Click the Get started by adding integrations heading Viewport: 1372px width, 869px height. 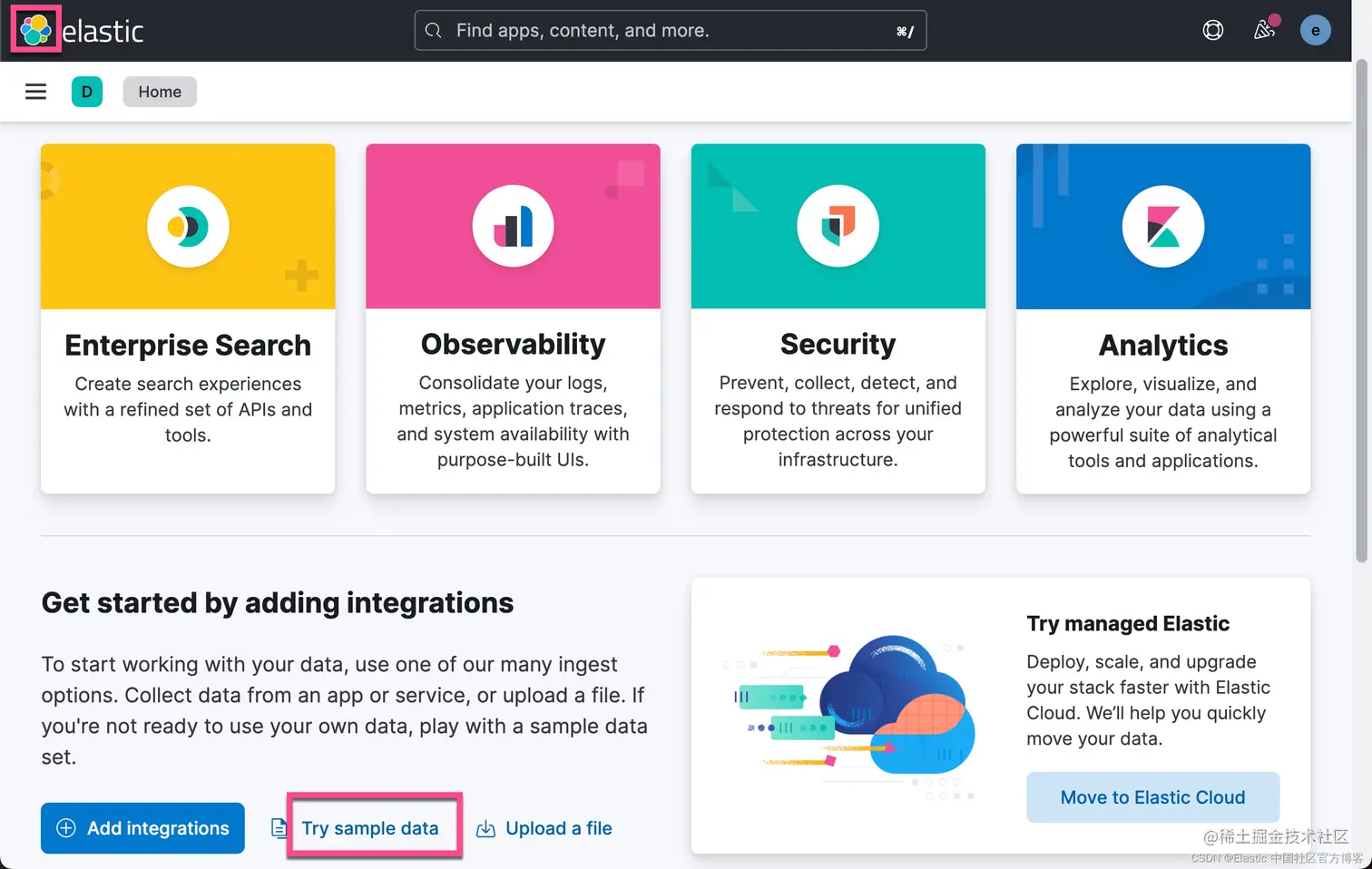coord(278,602)
